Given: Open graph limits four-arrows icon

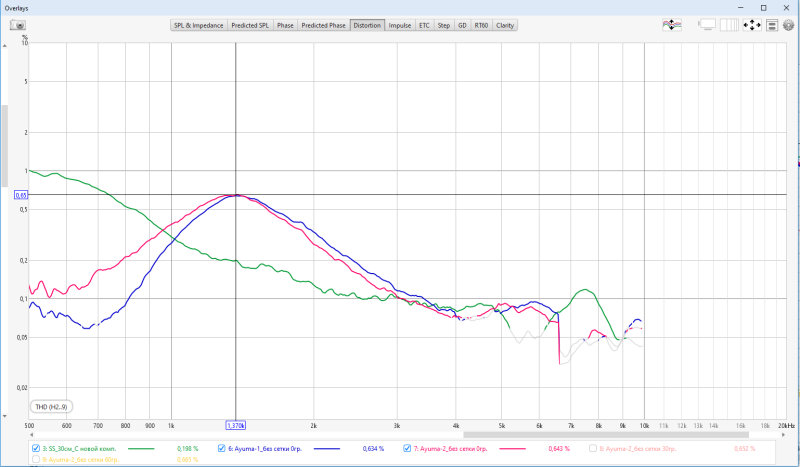Looking at the screenshot, I should point(752,25).
